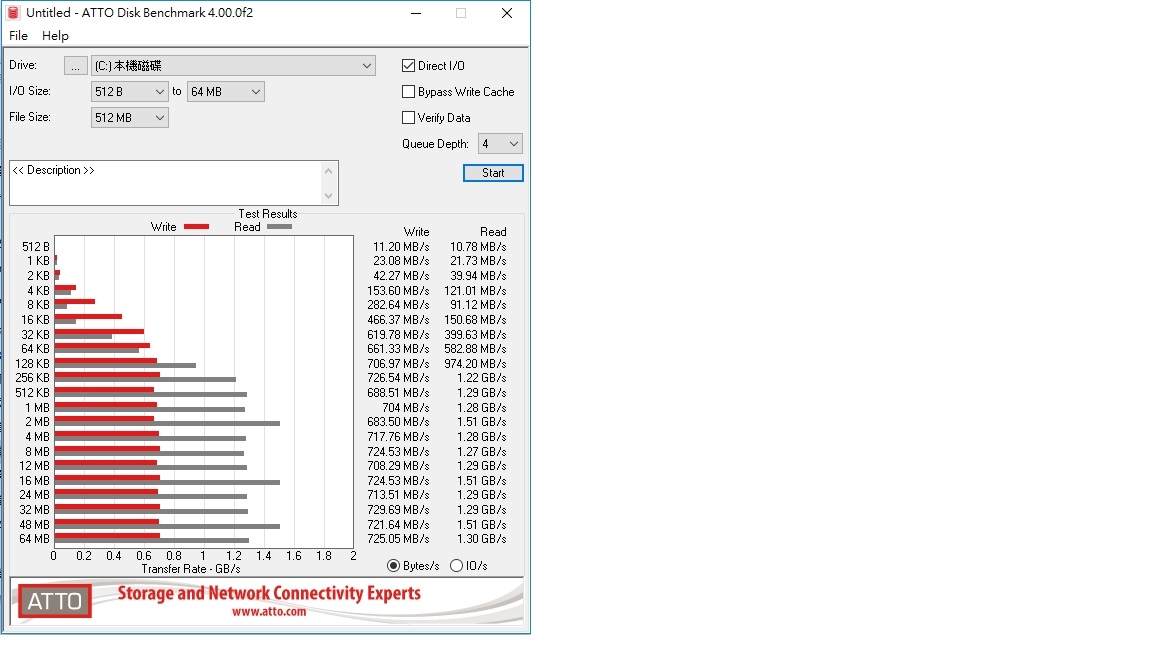Click the 256 KB write value 726.54 MB/s
Screen dimensions: 1152x648
click(398, 378)
